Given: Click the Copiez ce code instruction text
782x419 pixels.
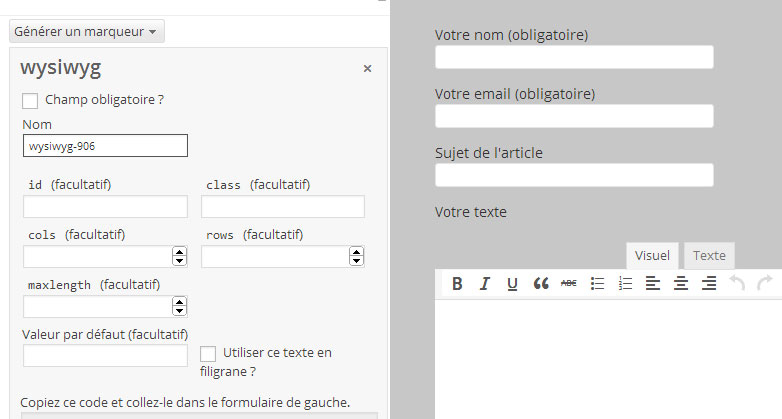Looking at the screenshot, I should point(185,403).
